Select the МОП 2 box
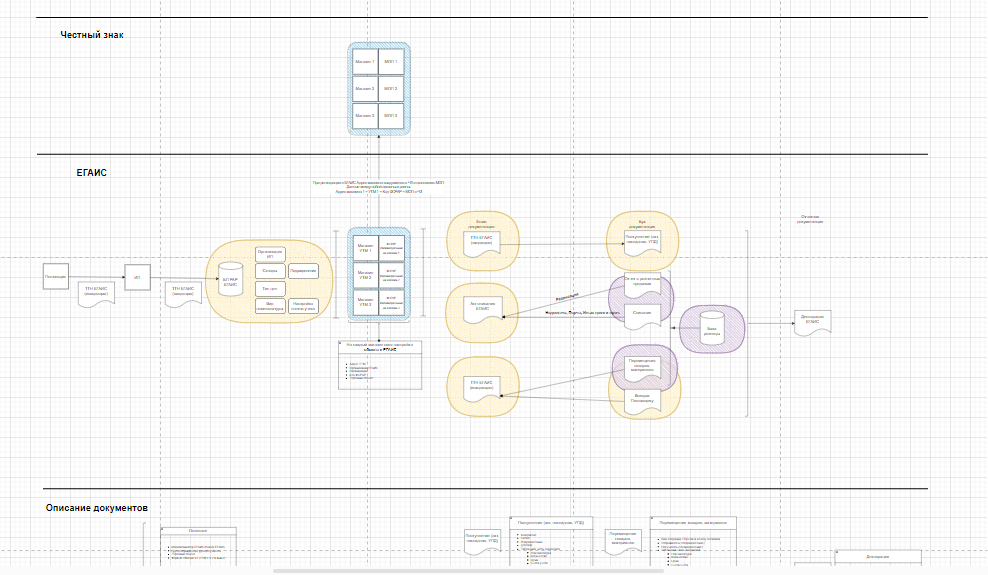This screenshot has width=988, height=575. pos(391,89)
